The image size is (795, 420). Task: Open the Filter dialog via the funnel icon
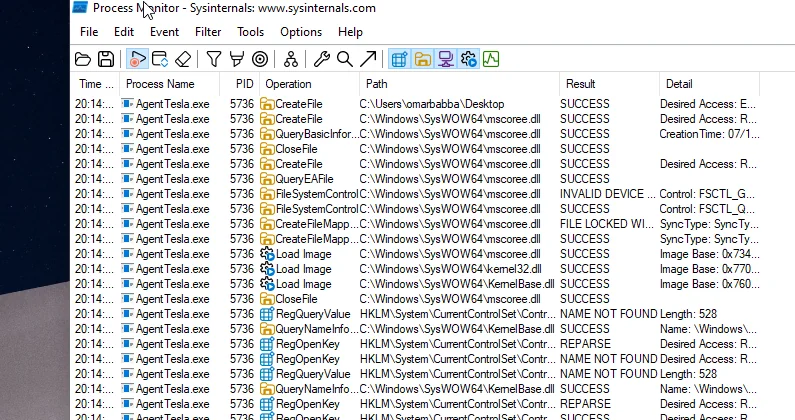(x=214, y=59)
